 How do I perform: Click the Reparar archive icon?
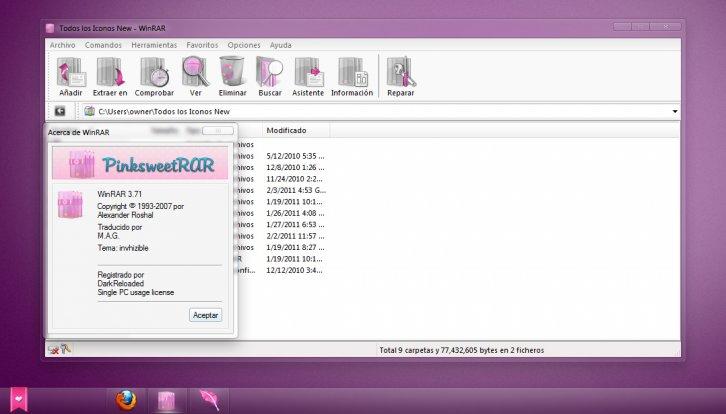pos(401,76)
